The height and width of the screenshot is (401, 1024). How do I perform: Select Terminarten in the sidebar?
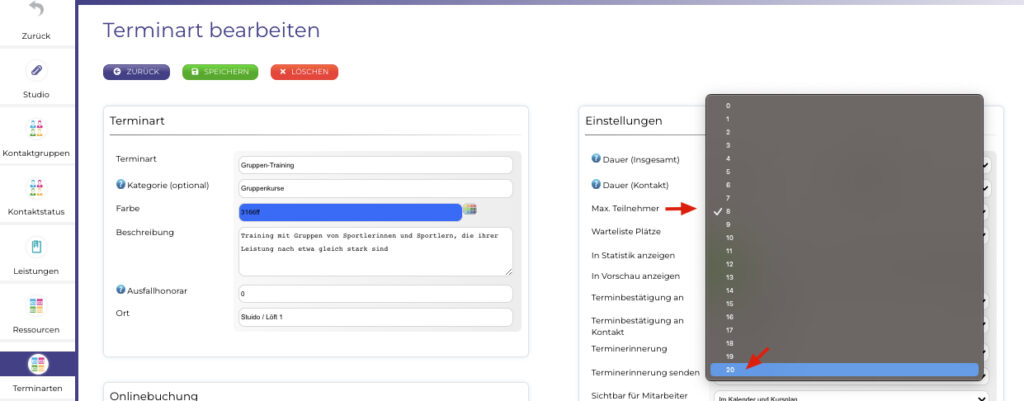pyautogui.click(x=37, y=364)
